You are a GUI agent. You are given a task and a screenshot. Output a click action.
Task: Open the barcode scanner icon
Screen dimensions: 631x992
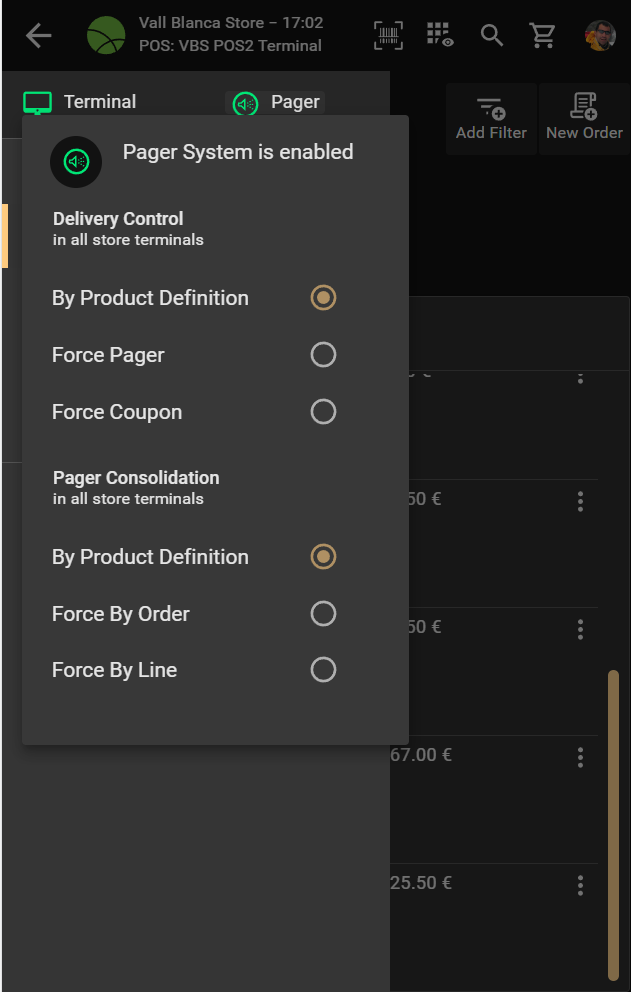pos(389,36)
